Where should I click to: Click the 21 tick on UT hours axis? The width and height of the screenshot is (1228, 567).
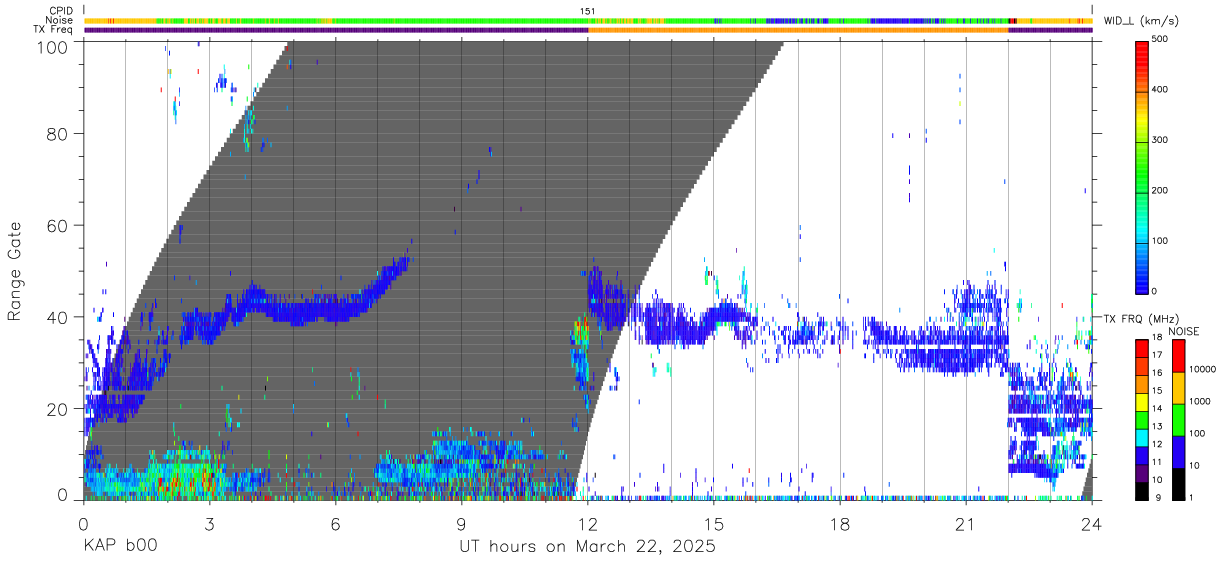point(966,524)
